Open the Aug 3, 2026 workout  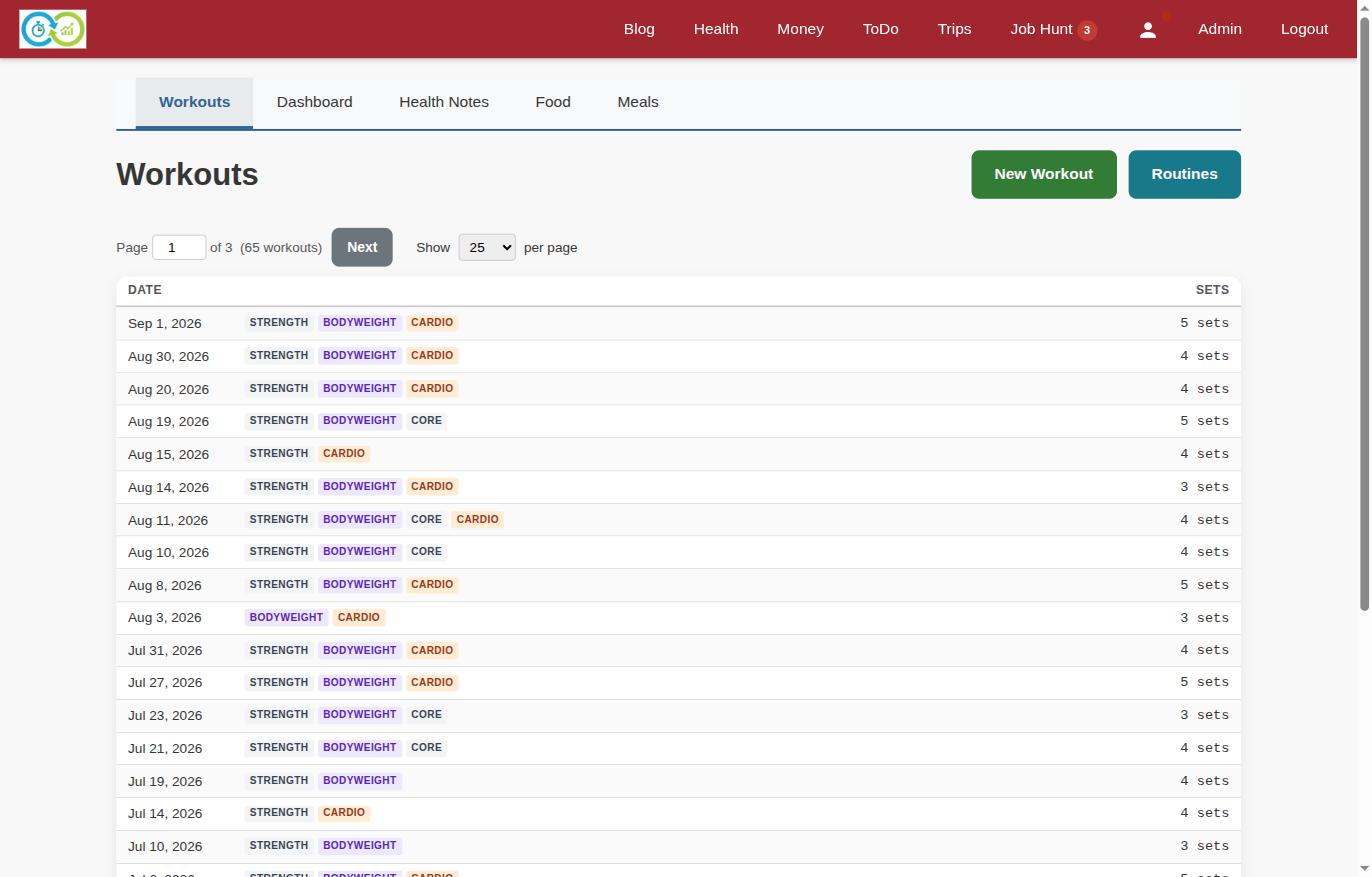[678, 618]
